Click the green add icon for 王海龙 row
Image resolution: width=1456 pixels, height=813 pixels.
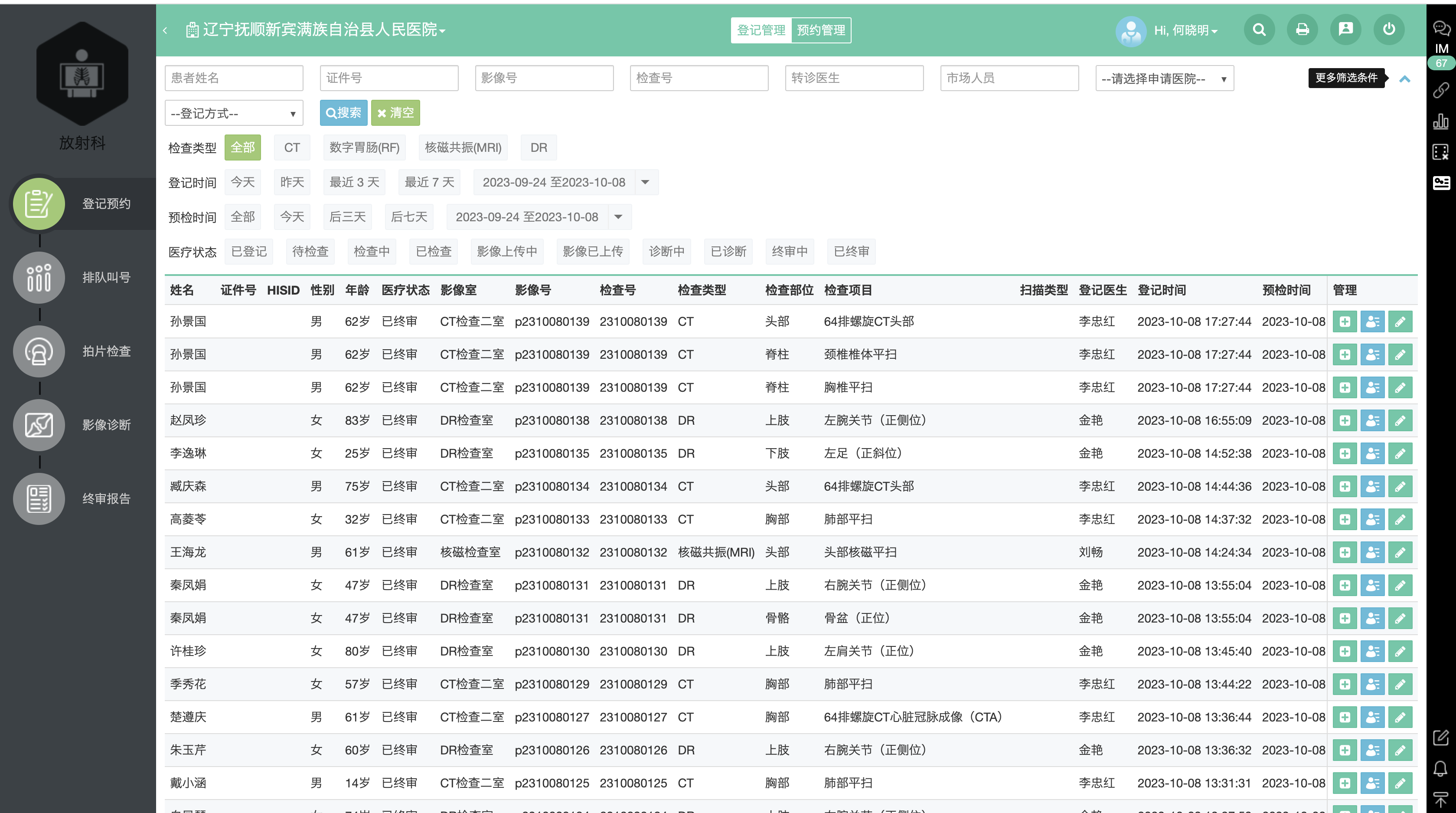point(1345,552)
